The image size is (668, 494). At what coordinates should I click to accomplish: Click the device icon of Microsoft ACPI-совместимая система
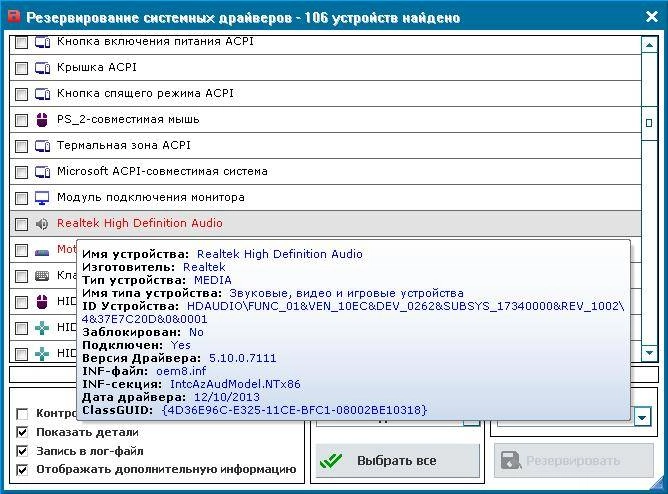[x=42, y=172]
